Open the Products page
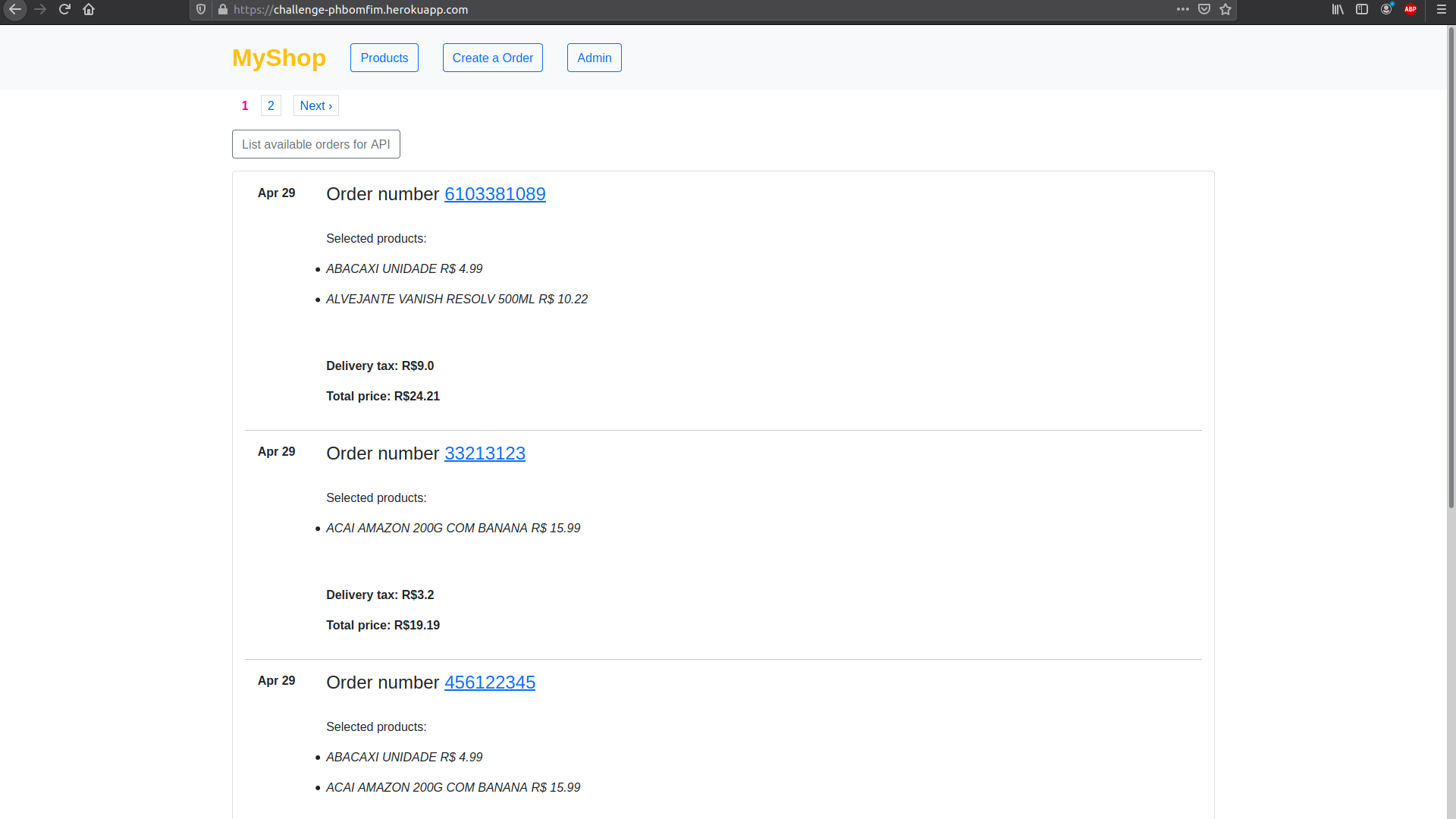The width and height of the screenshot is (1456, 819). [384, 58]
